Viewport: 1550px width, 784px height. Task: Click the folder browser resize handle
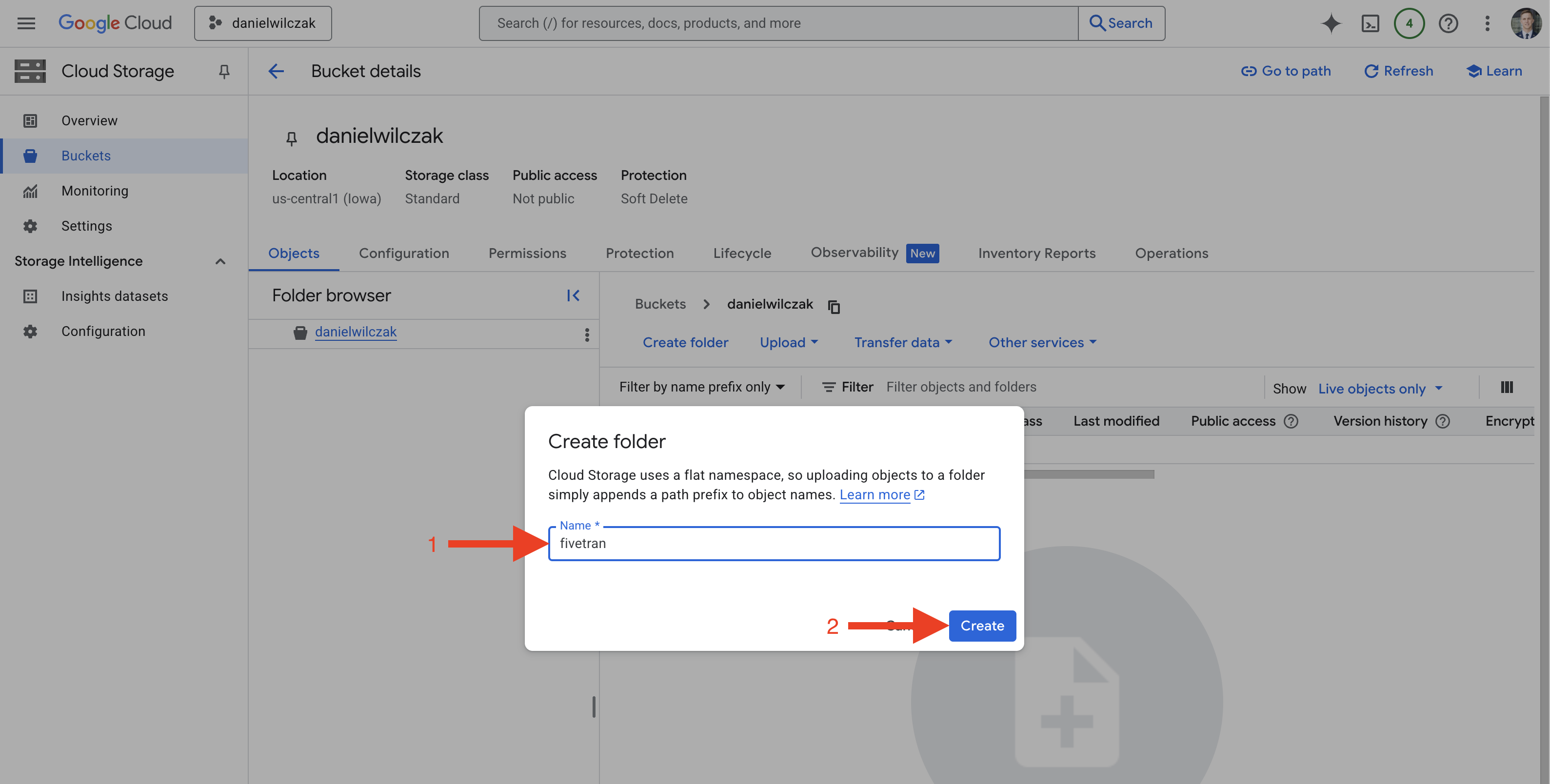(x=594, y=707)
